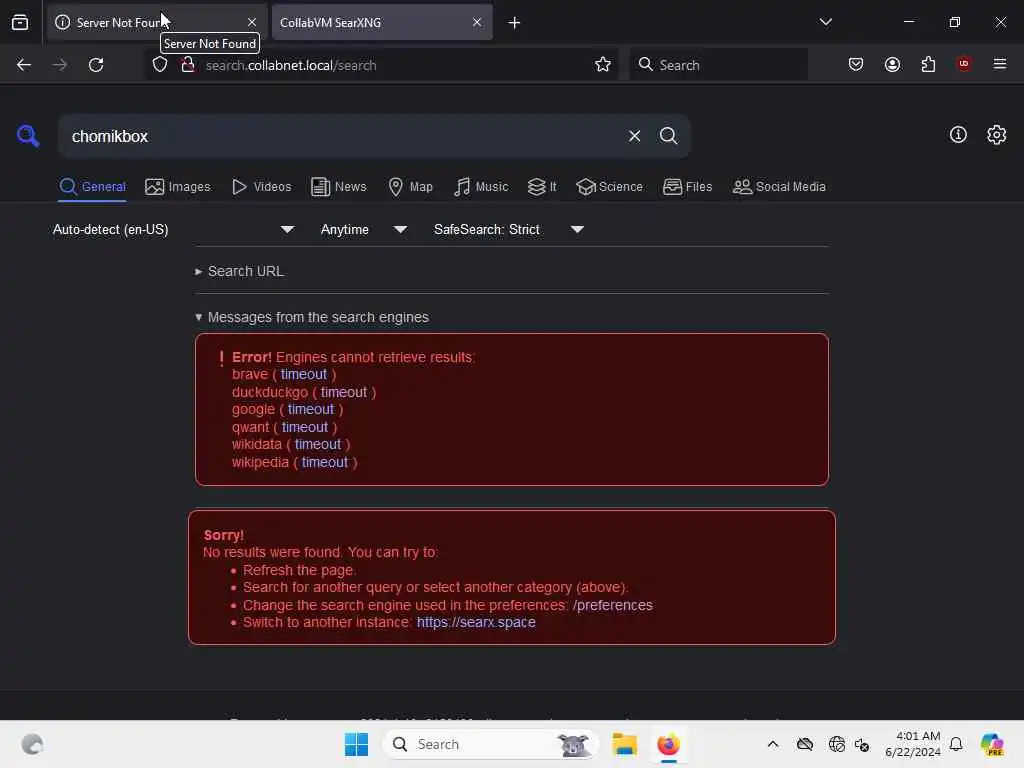Close the CollabVM SearXNG tab
Screen dimensions: 1024x768
pos(477,22)
